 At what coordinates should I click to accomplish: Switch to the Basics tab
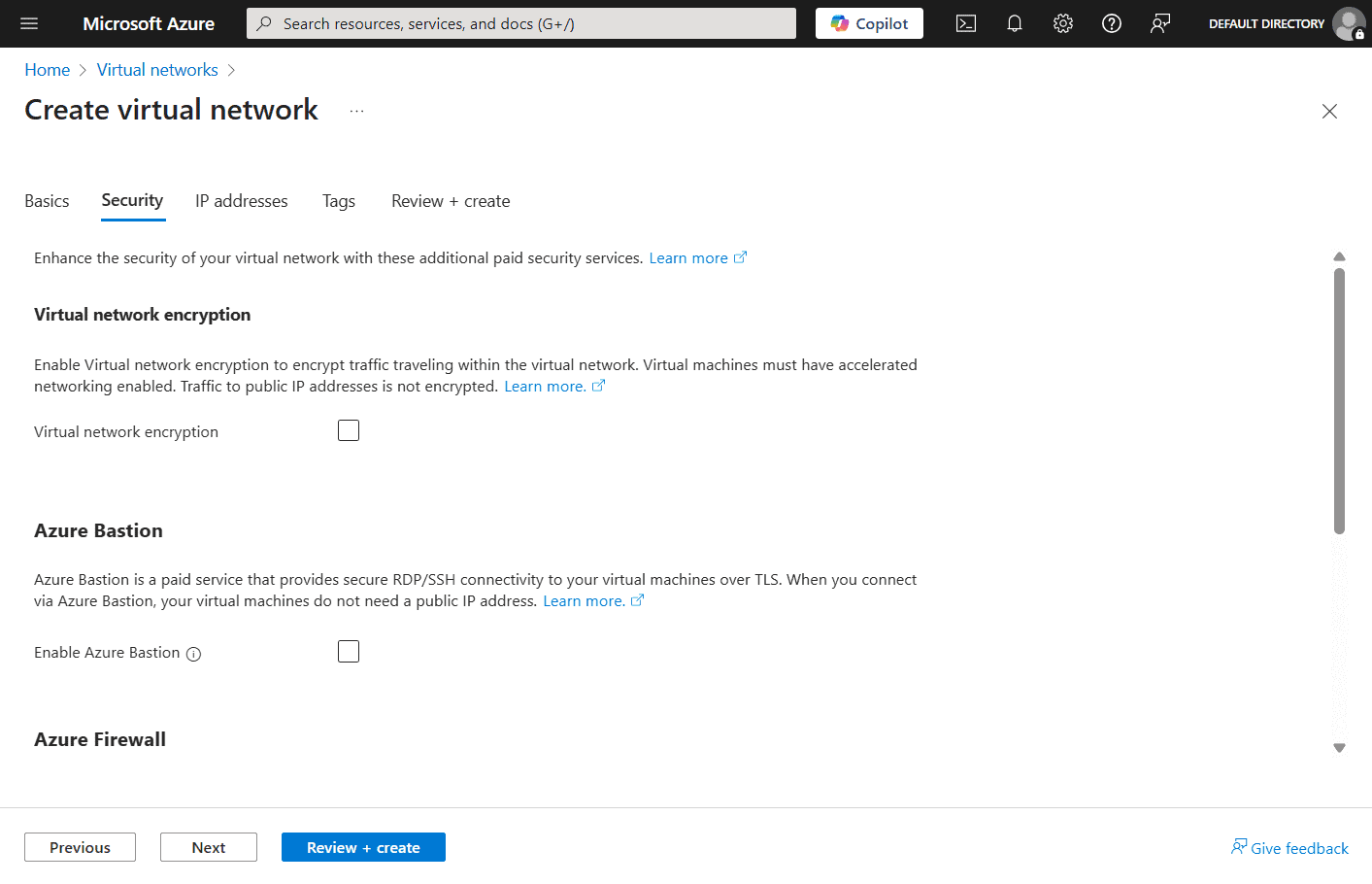[47, 201]
